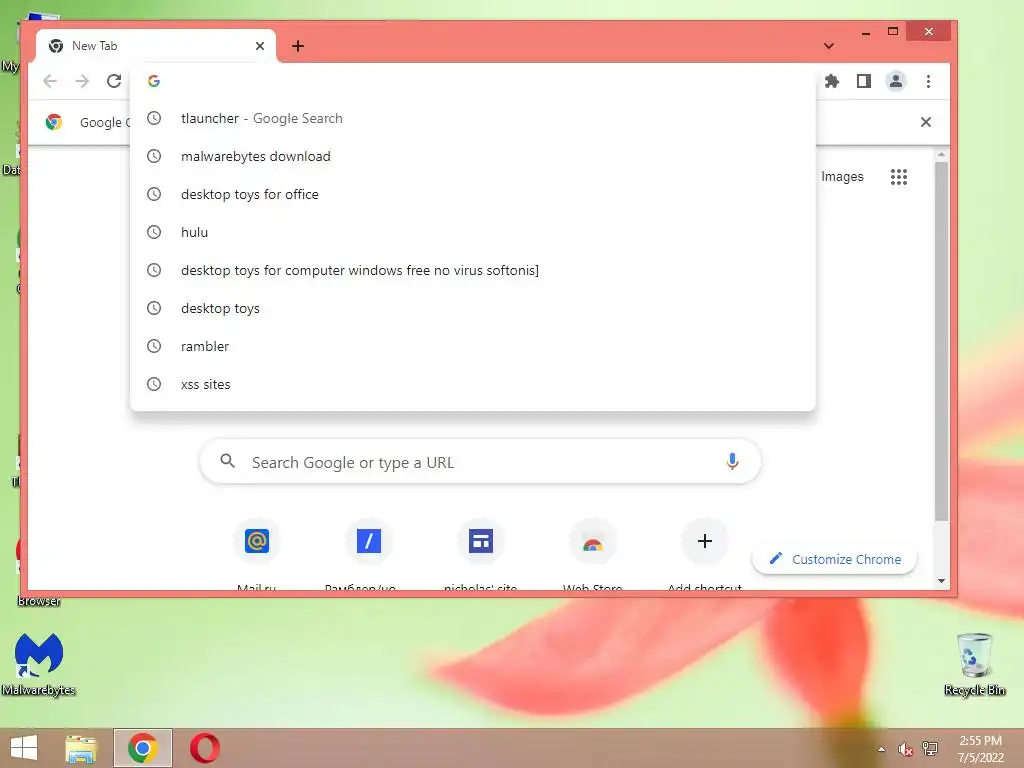Select the hulu suggestion

[x=473, y=232]
